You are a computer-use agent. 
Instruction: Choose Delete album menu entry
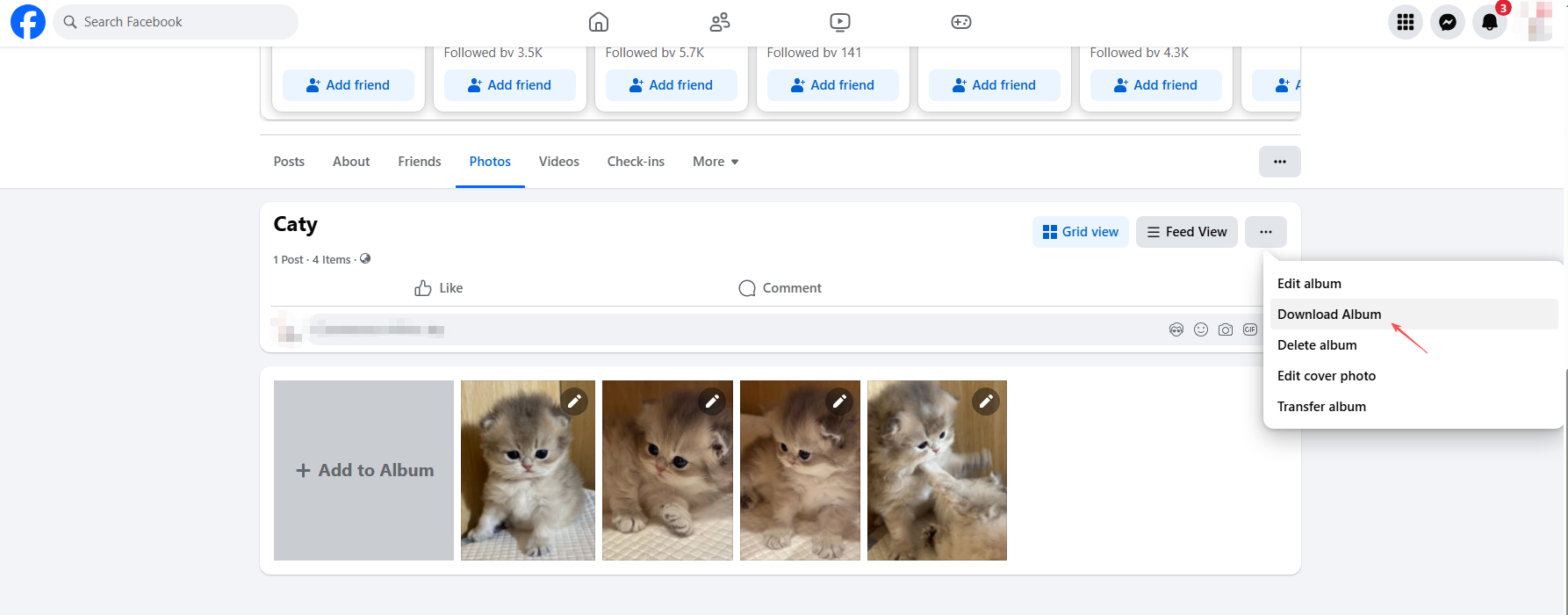pos(1317,345)
